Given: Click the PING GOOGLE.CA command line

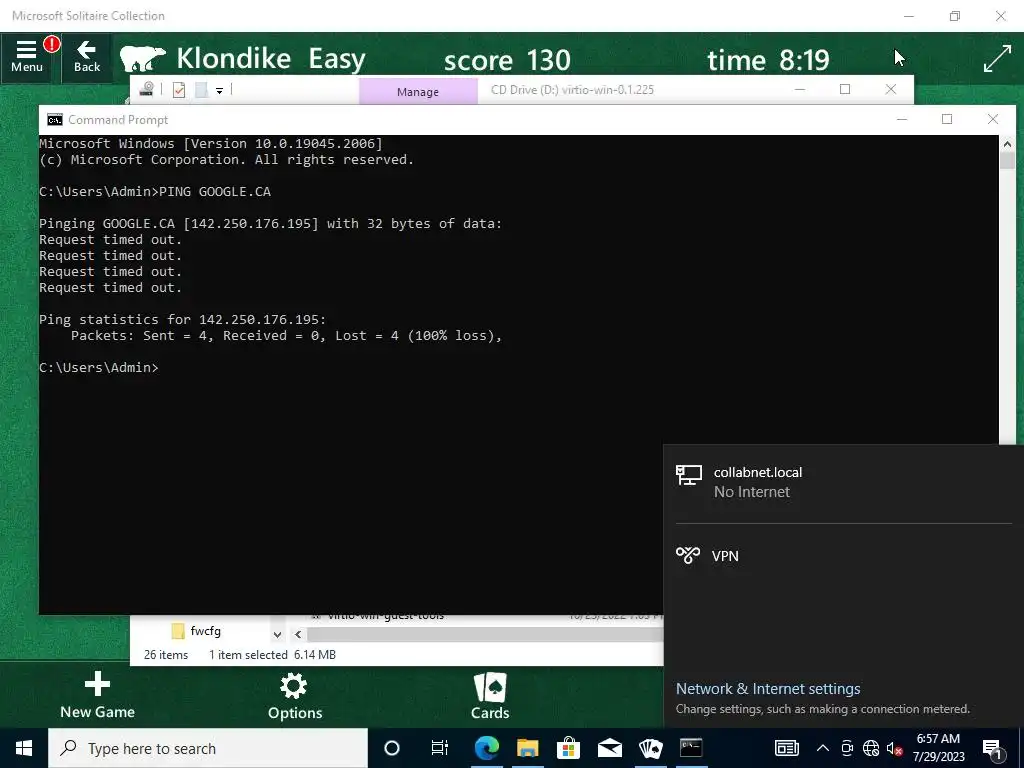Looking at the screenshot, I should point(155,191).
